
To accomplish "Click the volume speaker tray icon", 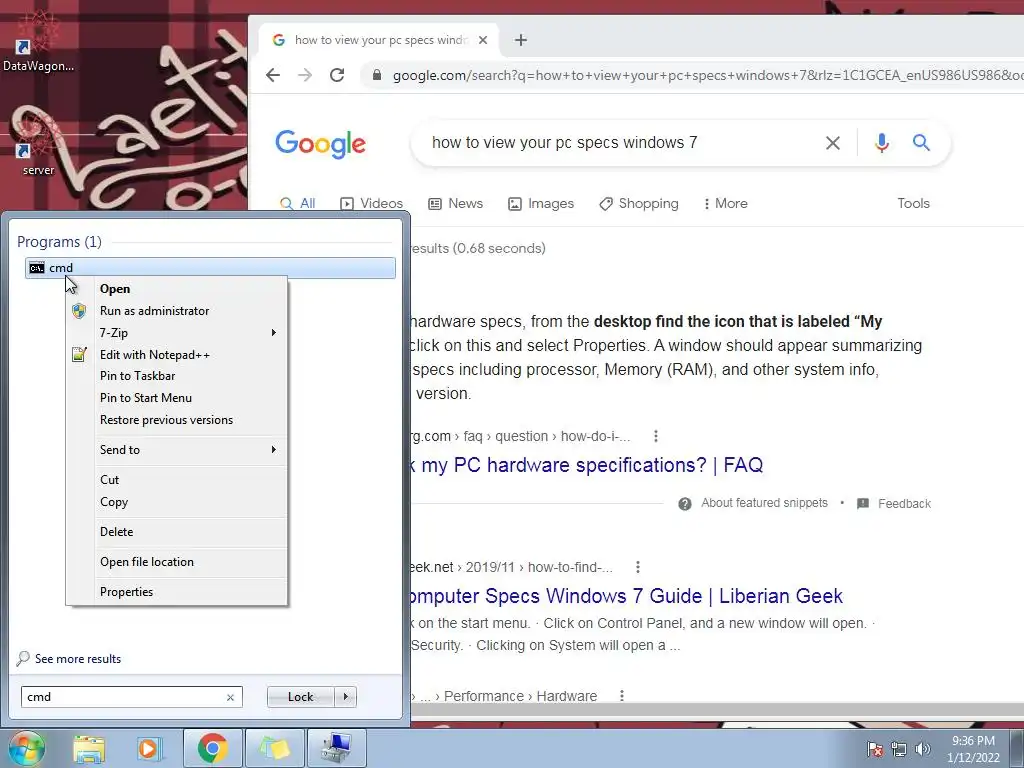I will (x=923, y=749).
